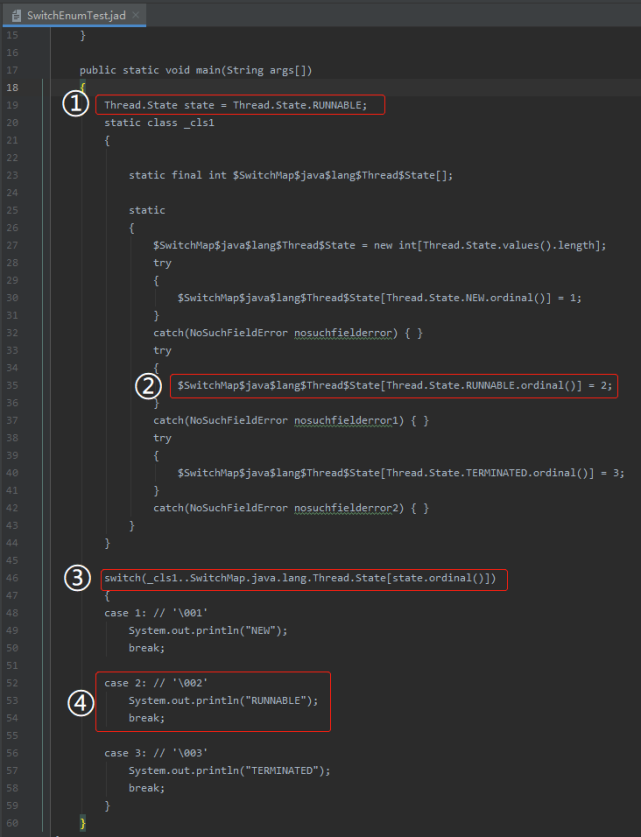Image resolution: width=641 pixels, height=837 pixels.
Task: Click 'public static void main(String args[])' line
Action: [x=196, y=70]
